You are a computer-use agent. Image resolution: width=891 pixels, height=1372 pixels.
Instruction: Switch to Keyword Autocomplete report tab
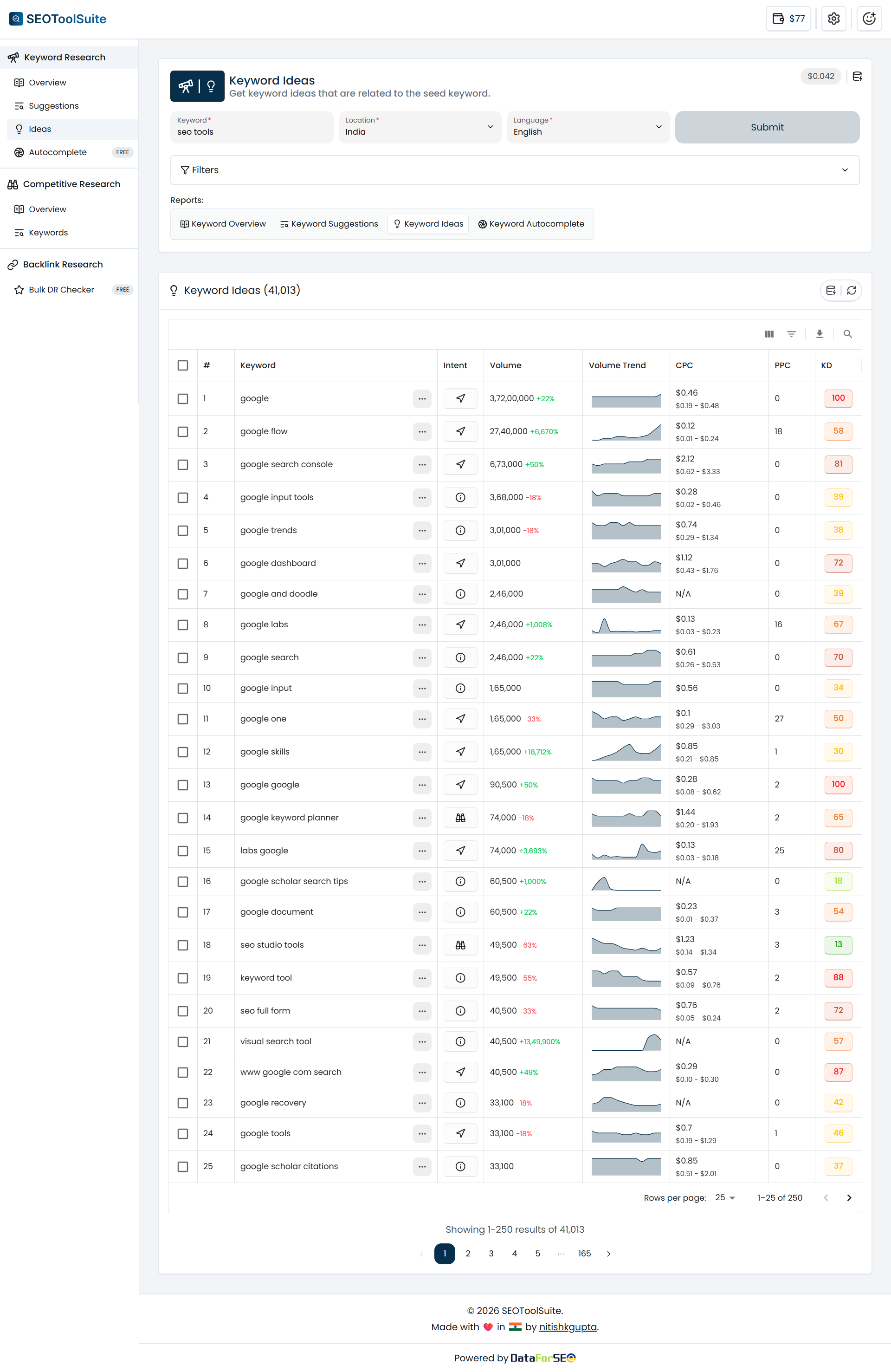click(x=531, y=224)
